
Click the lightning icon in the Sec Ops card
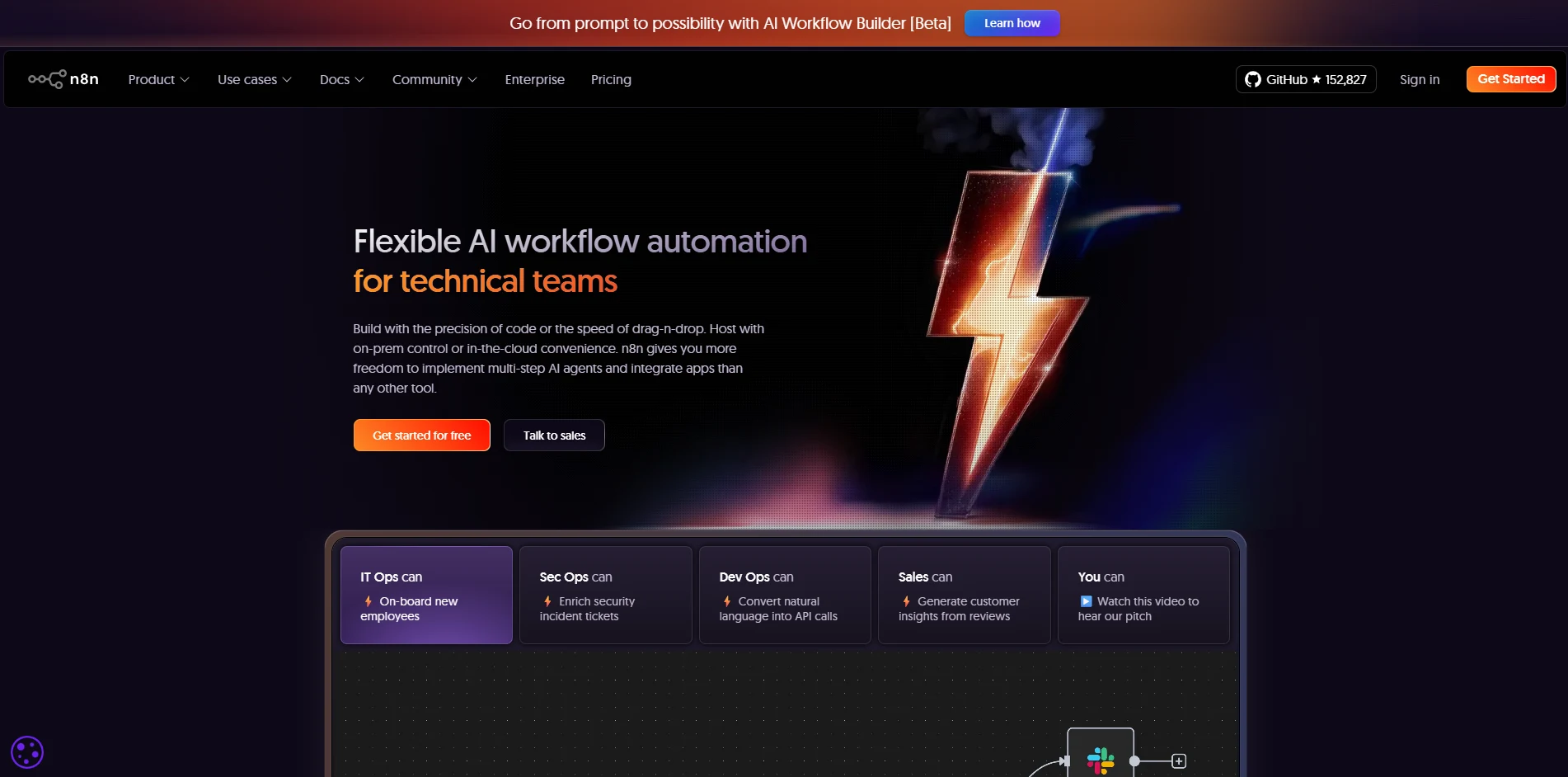point(547,601)
